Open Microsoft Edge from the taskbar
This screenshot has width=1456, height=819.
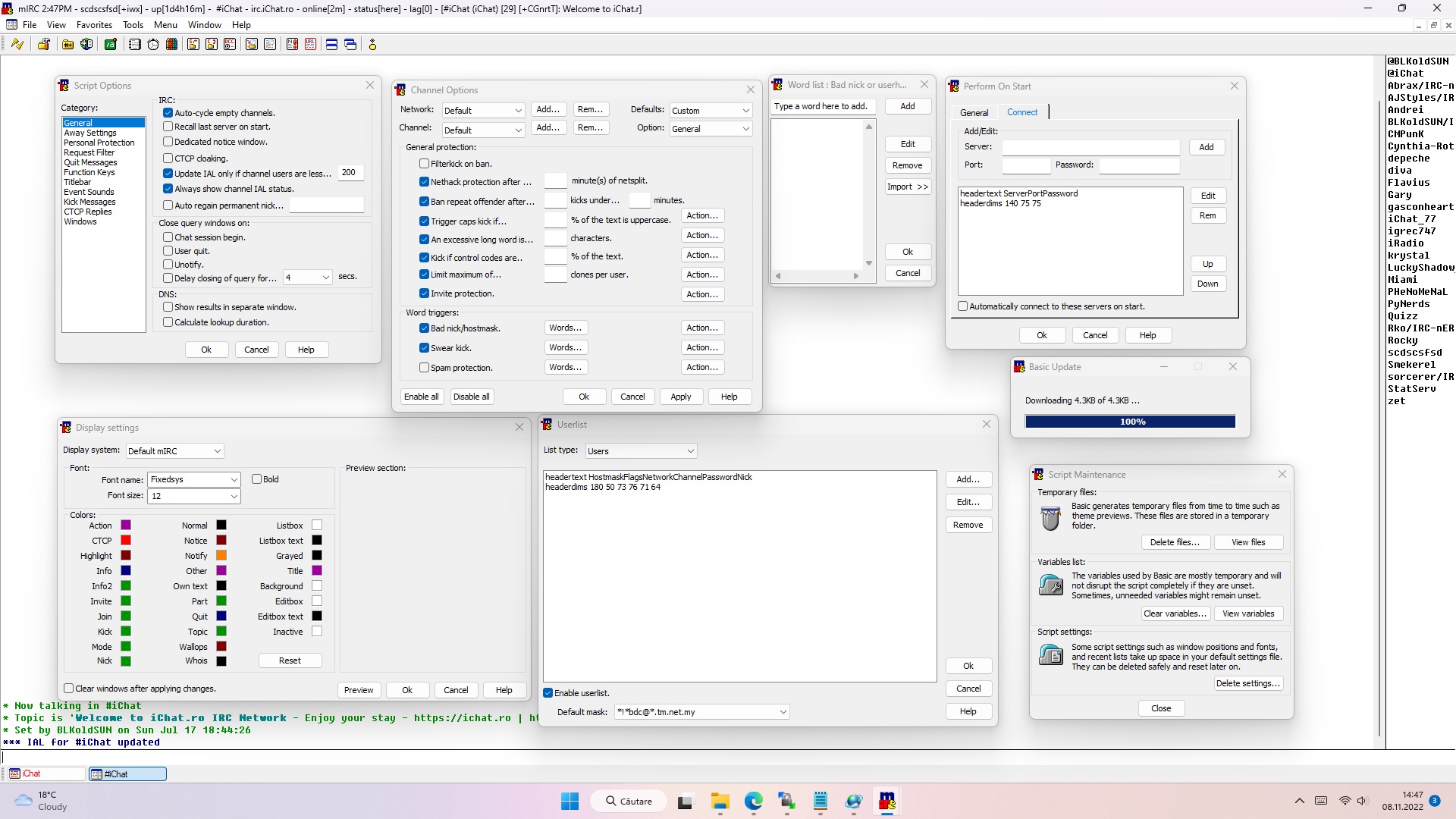(753, 802)
